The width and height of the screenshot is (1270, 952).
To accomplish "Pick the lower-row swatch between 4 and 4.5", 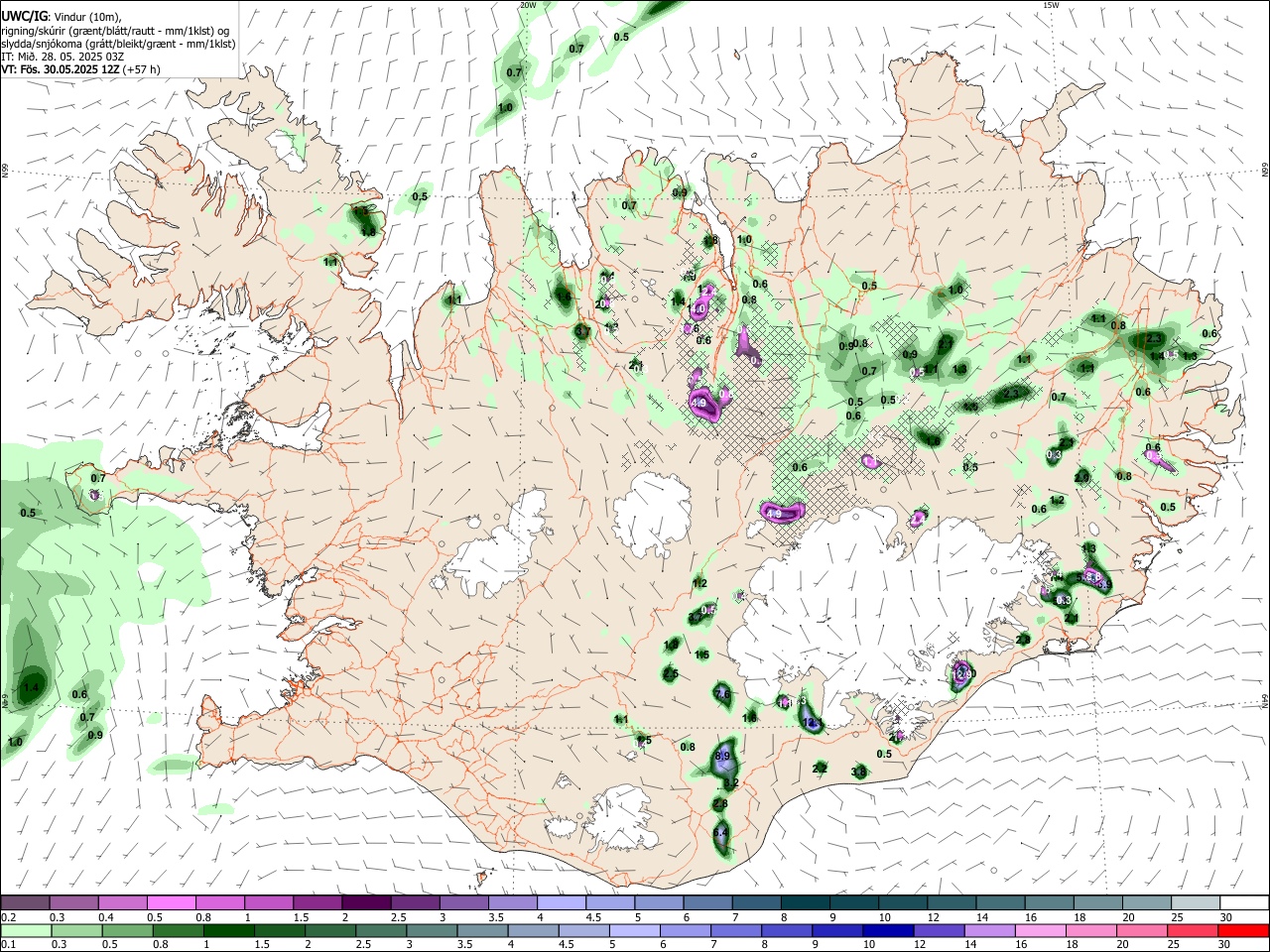I will pyautogui.click(x=531, y=930).
